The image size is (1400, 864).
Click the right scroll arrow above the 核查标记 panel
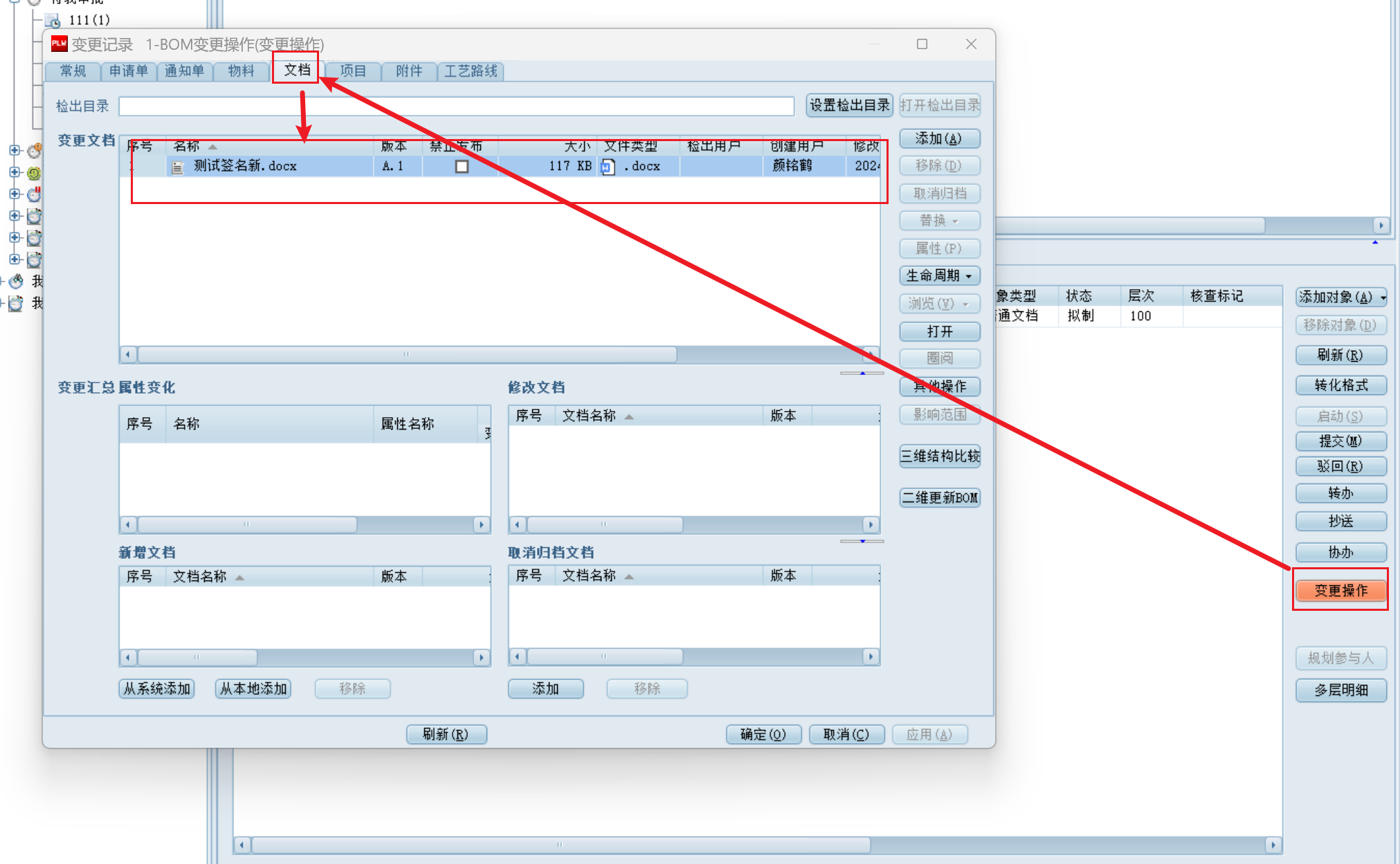[1381, 226]
